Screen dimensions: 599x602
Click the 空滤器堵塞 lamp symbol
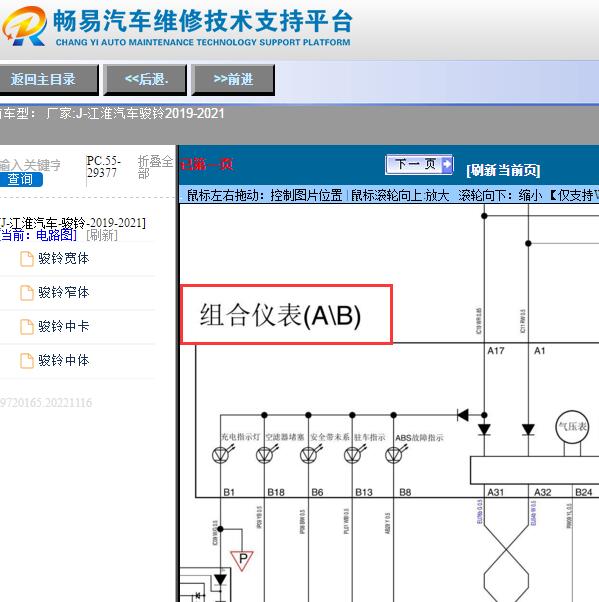[x=266, y=455]
